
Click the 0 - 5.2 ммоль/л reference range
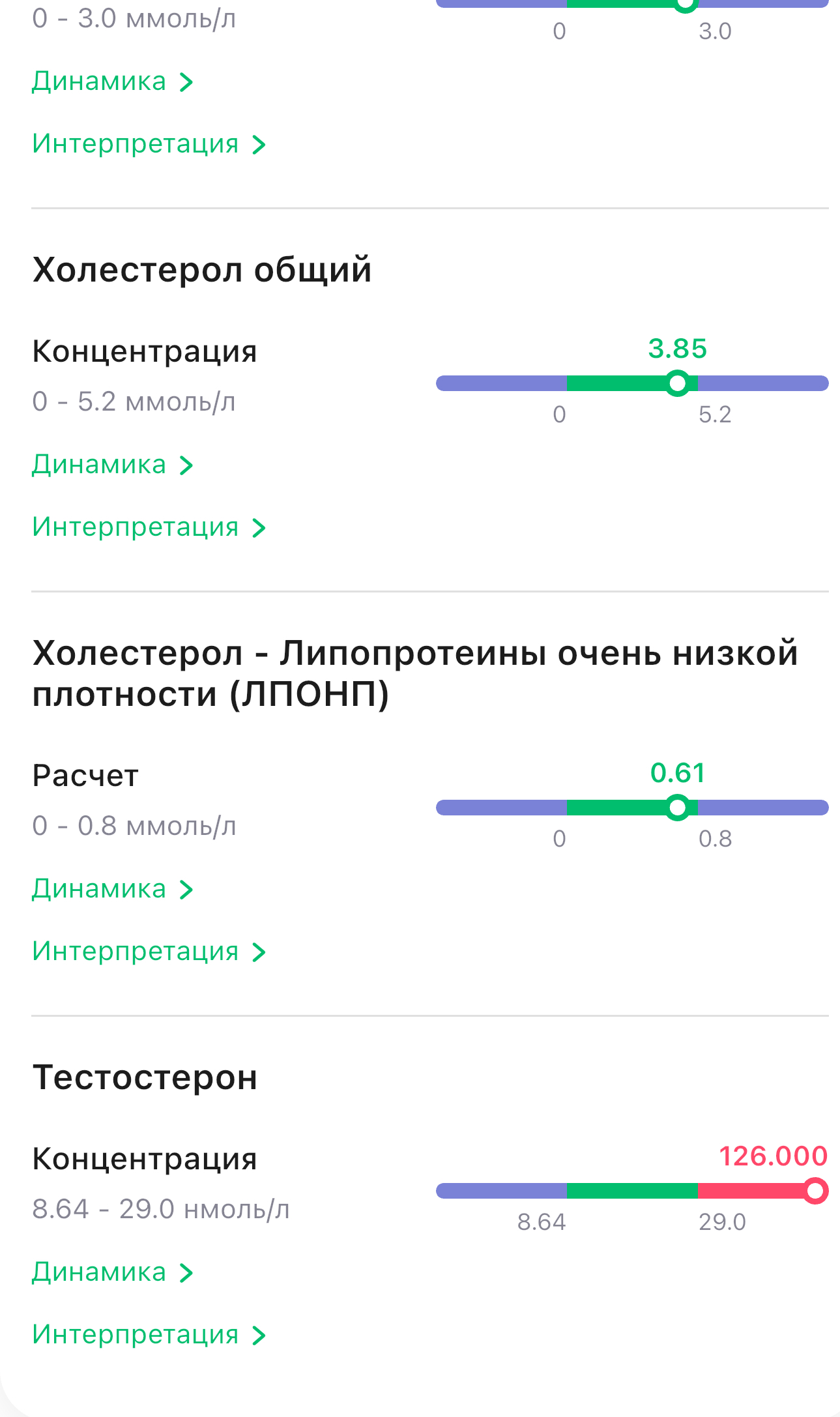pyautogui.click(x=134, y=402)
